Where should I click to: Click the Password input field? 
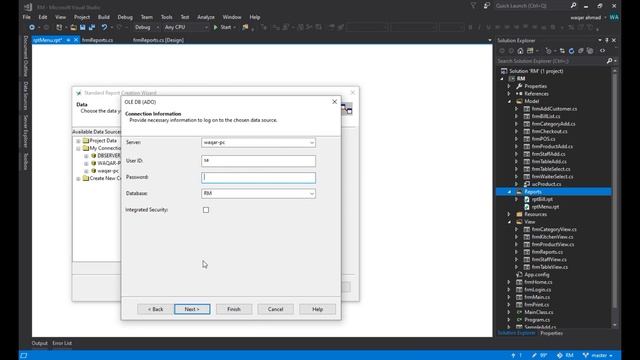click(258, 178)
